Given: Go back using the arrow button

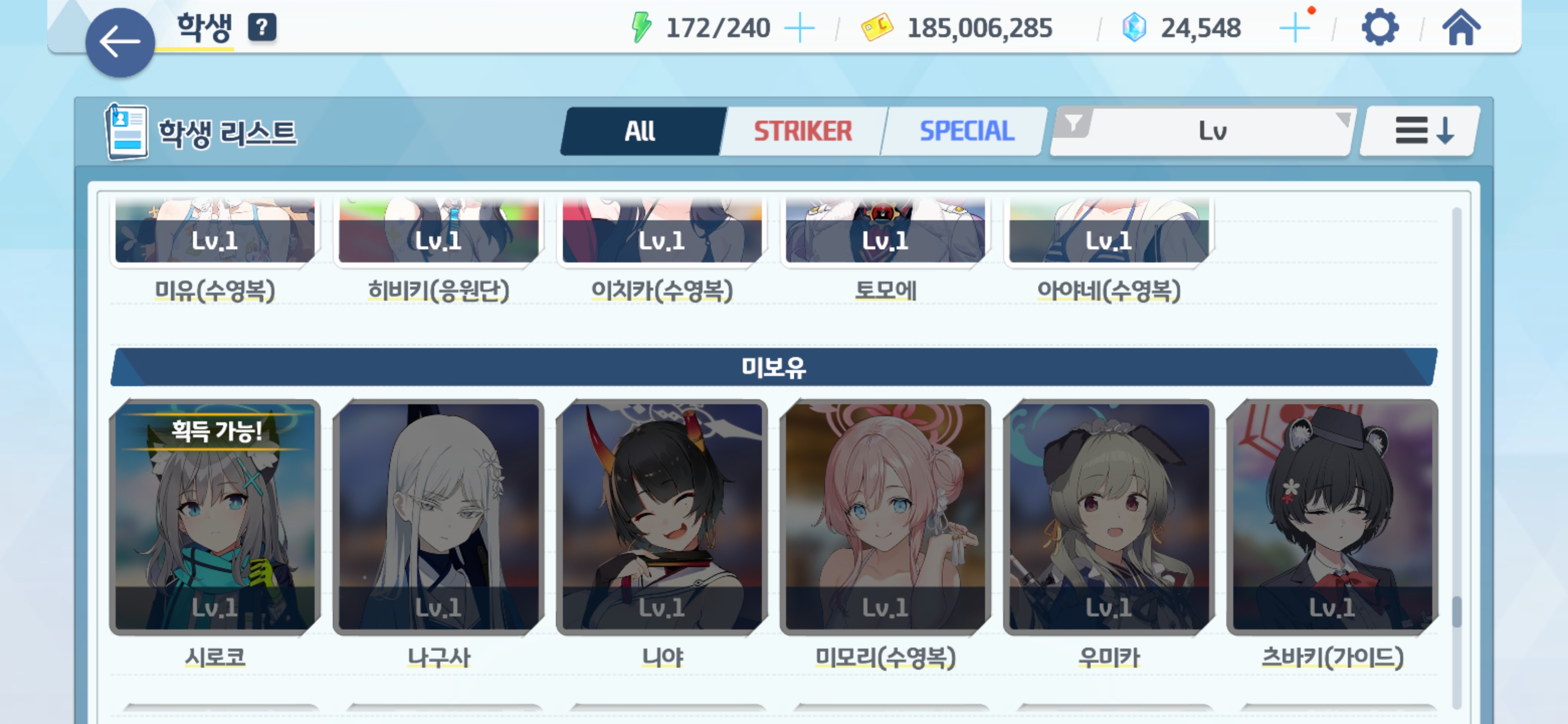Looking at the screenshot, I should [x=120, y=43].
